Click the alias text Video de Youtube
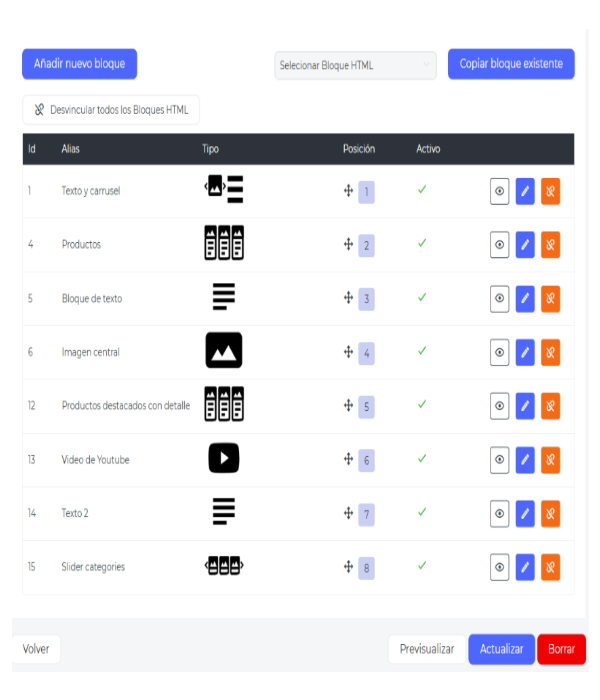 click(x=96, y=460)
